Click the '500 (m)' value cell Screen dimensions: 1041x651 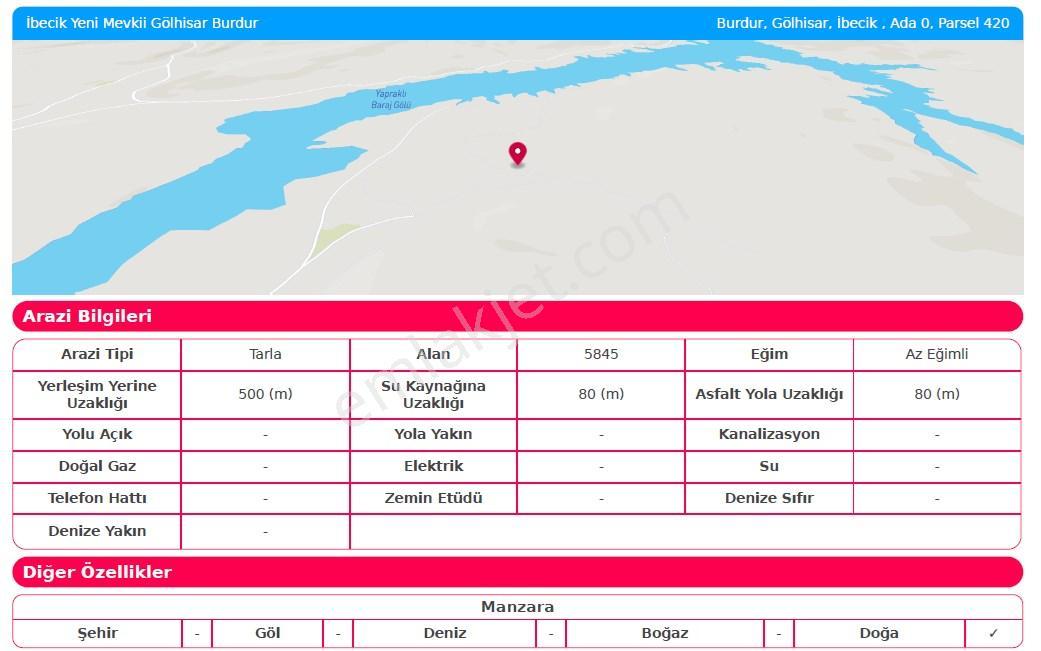click(x=266, y=394)
